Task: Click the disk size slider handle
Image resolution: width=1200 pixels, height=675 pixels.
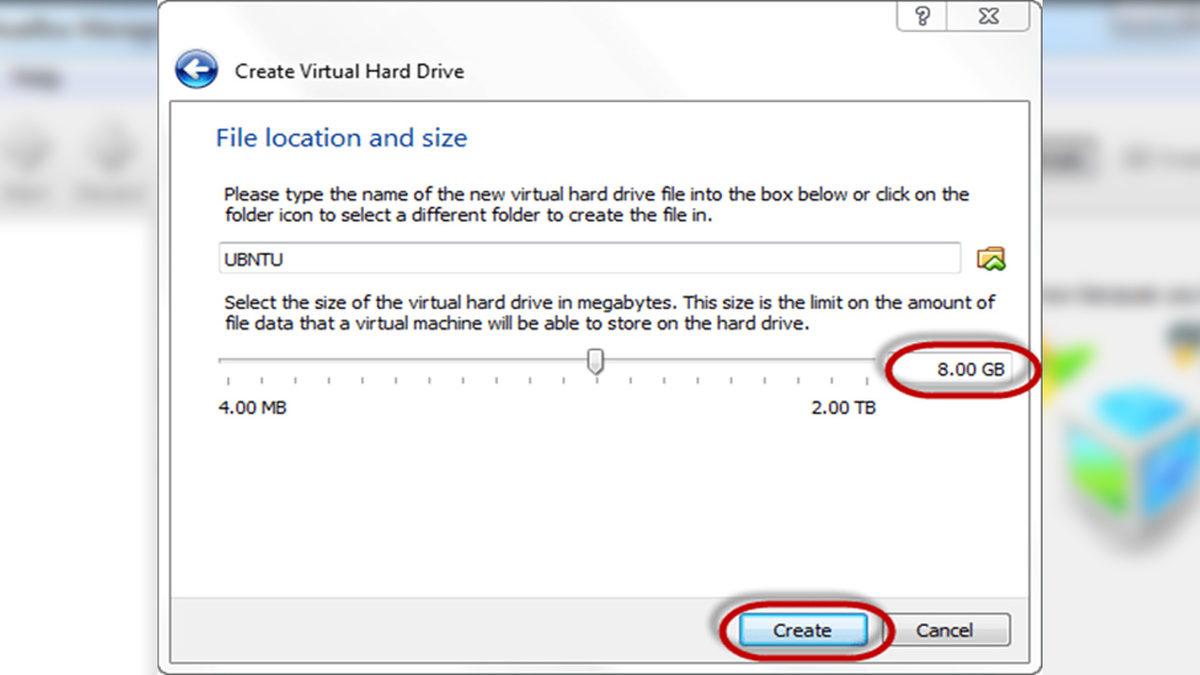Action: tap(596, 361)
